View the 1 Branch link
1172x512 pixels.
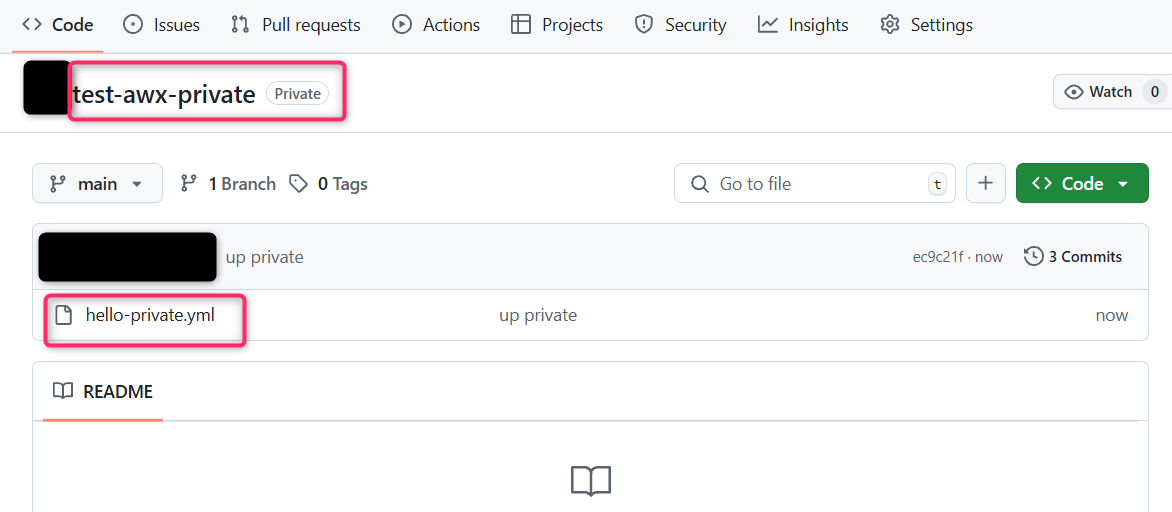tap(228, 184)
